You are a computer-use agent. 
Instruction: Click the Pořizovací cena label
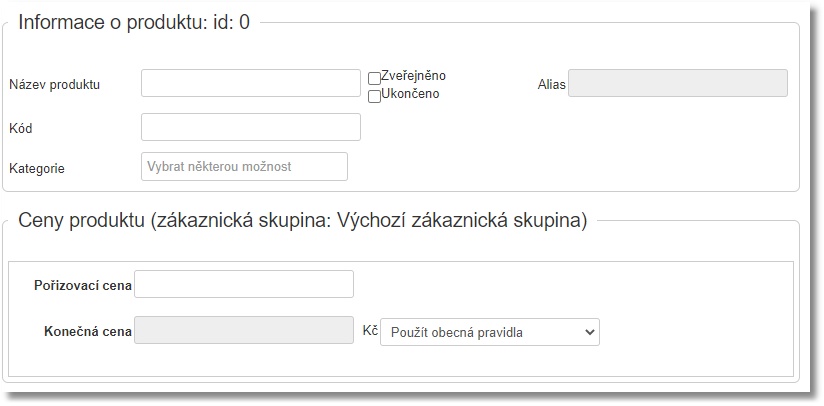pyautogui.click(x=82, y=285)
